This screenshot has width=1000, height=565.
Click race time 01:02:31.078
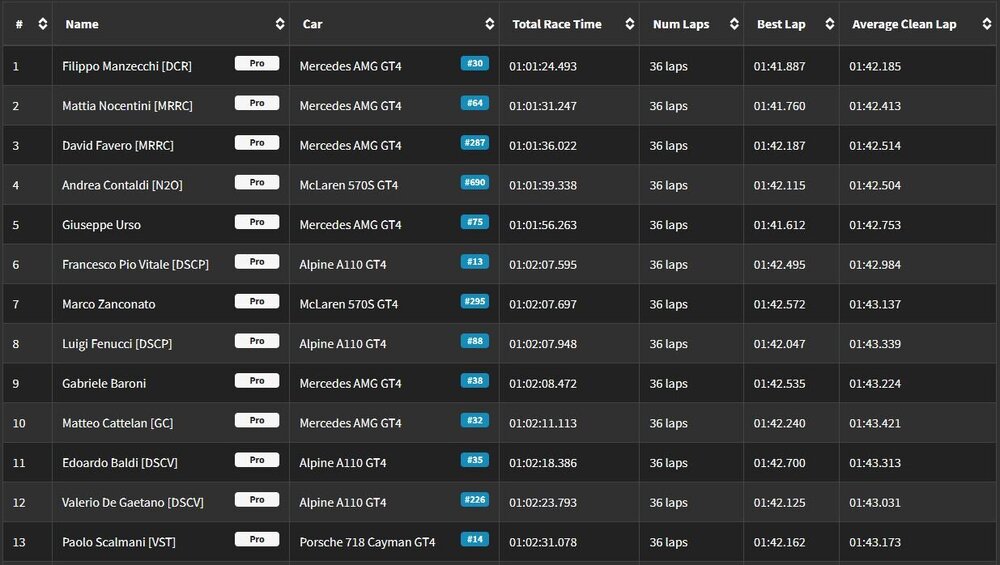(543, 542)
